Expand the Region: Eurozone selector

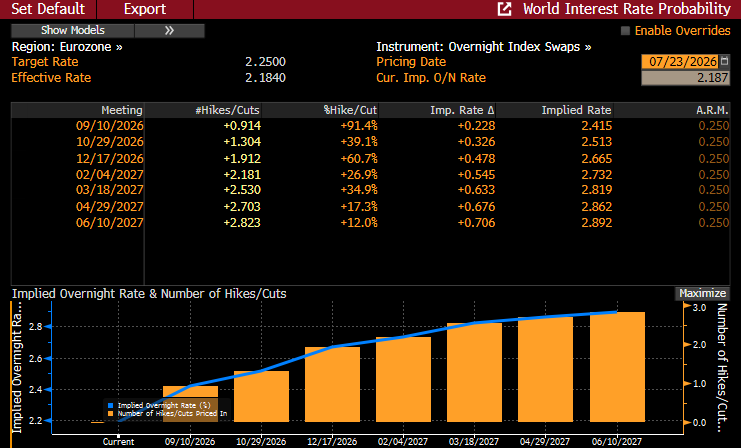[x=67, y=47]
